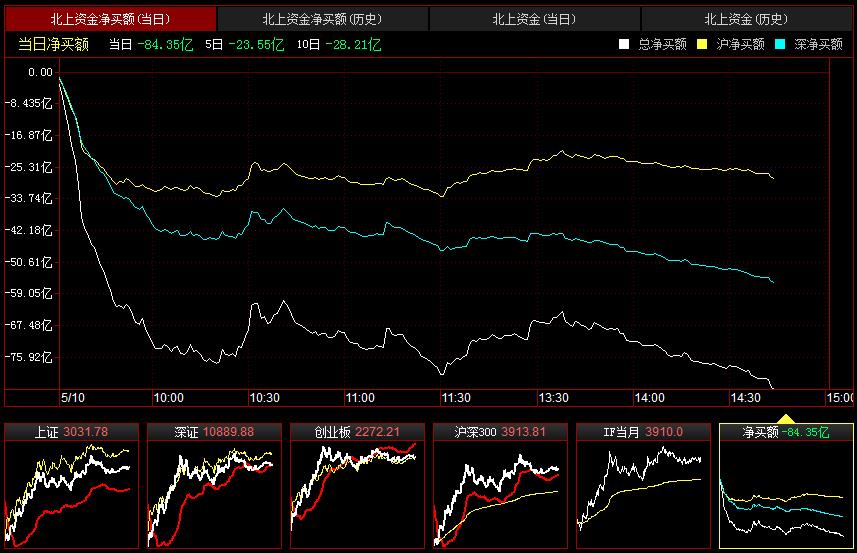Click the yellow triangle marker above 净买额

pyautogui.click(x=786, y=418)
